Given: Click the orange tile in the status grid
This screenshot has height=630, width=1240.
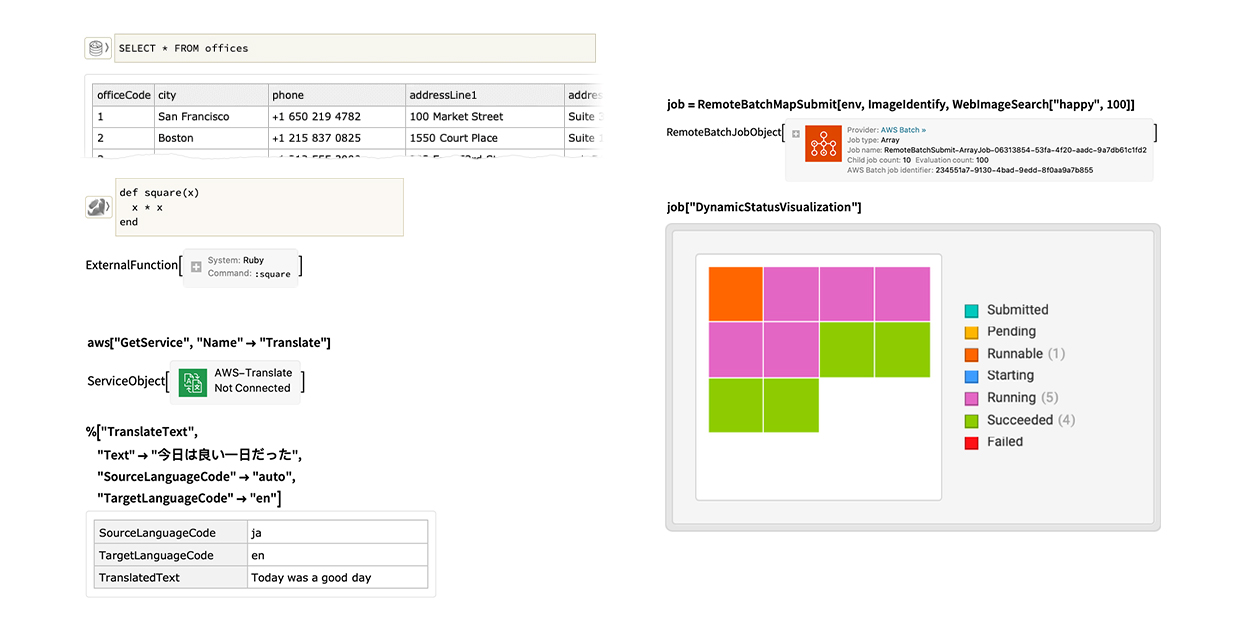Looking at the screenshot, I should [x=734, y=293].
